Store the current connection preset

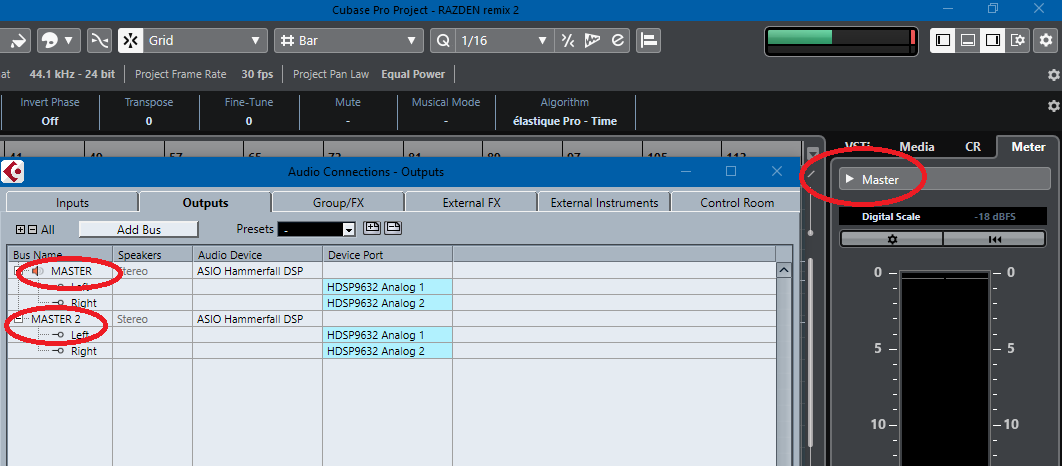(x=371, y=228)
